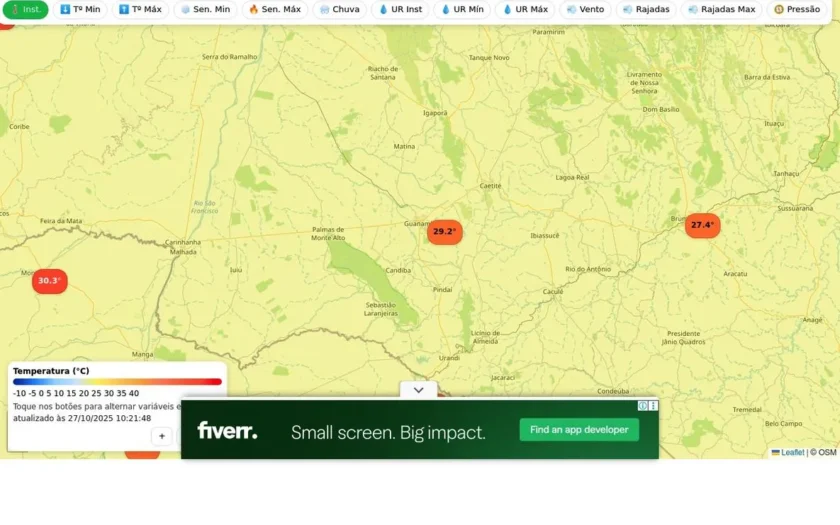Click the 29.2° station marker near Guanambi
The width and height of the screenshot is (840, 525).
pos(445,232)
